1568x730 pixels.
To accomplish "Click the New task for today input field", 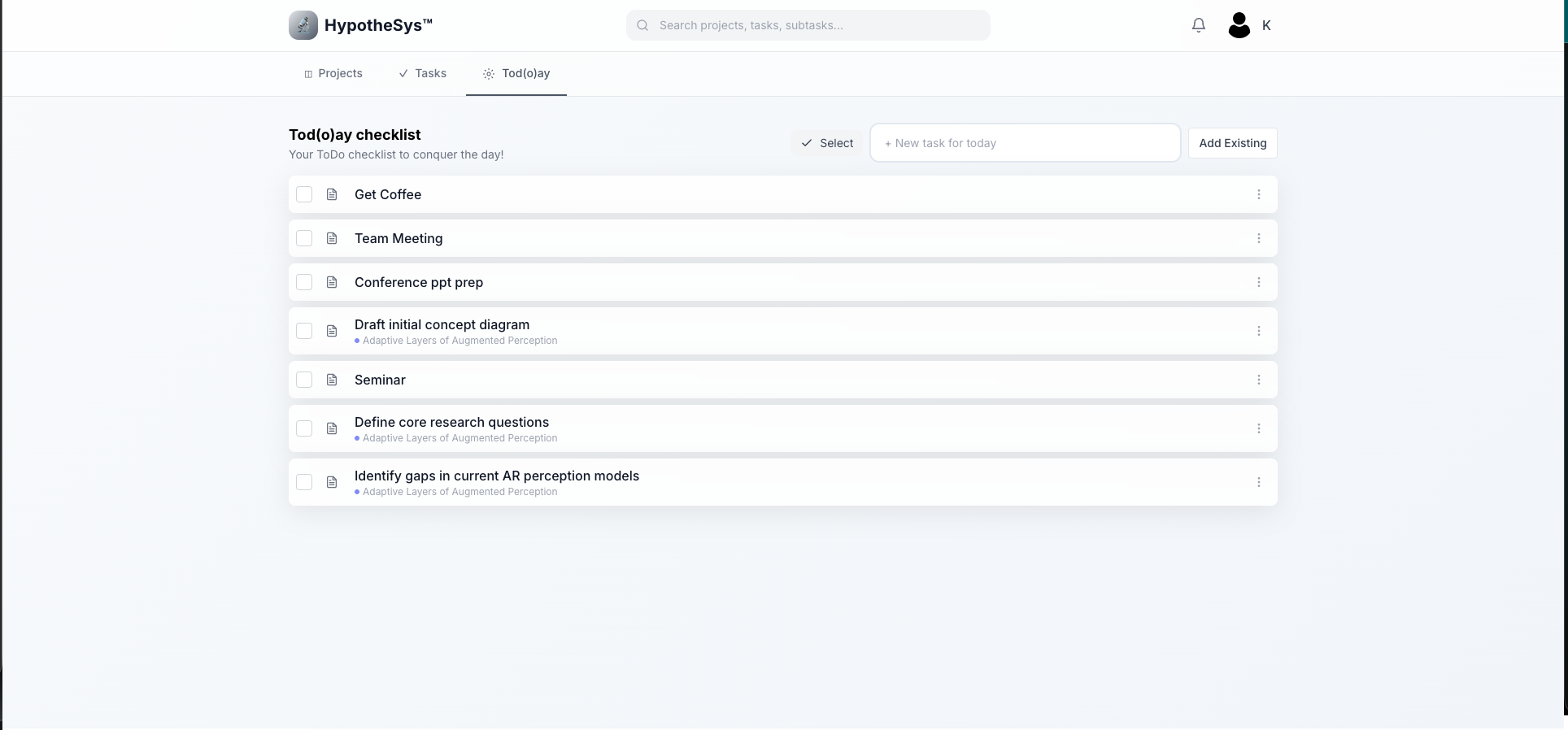I will tap(1025, 143).
